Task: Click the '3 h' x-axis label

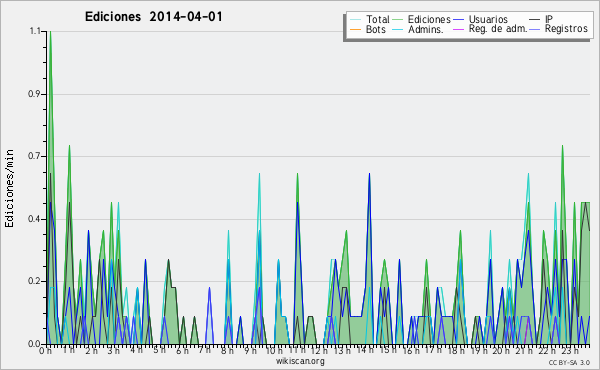Action: click(114, 351)
